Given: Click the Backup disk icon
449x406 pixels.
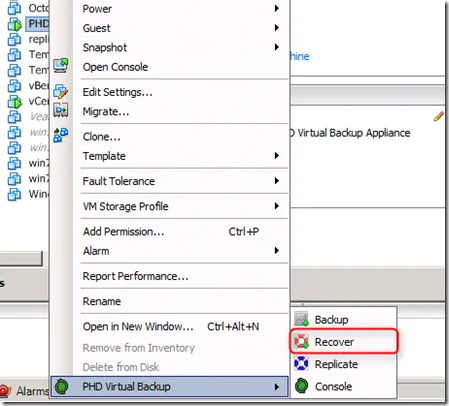Looking at the screenshot, I should (x=302, y=319).
